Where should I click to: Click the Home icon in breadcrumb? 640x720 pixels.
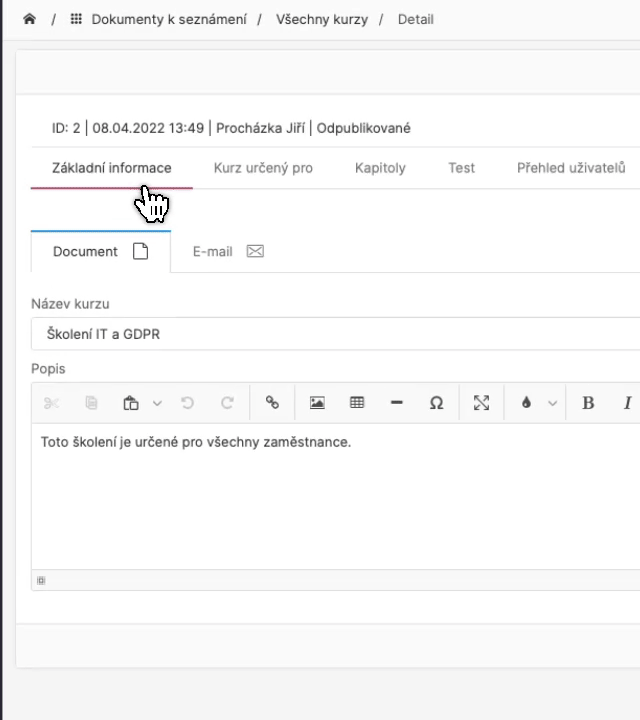coord(29,19)
